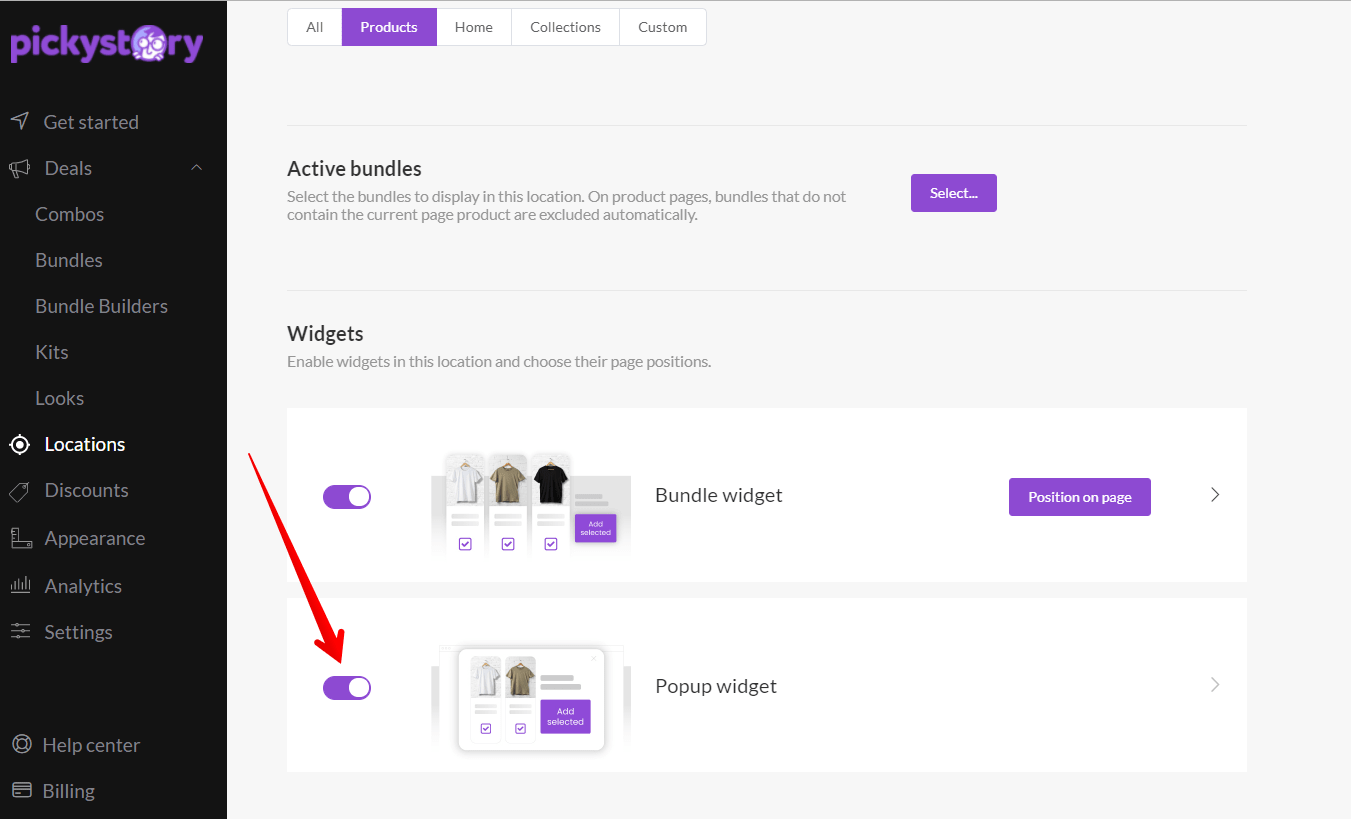Switch to the Home tab
Image resolution: width=1351 pixels, height=819 pixels.
(x=474, y=27)
